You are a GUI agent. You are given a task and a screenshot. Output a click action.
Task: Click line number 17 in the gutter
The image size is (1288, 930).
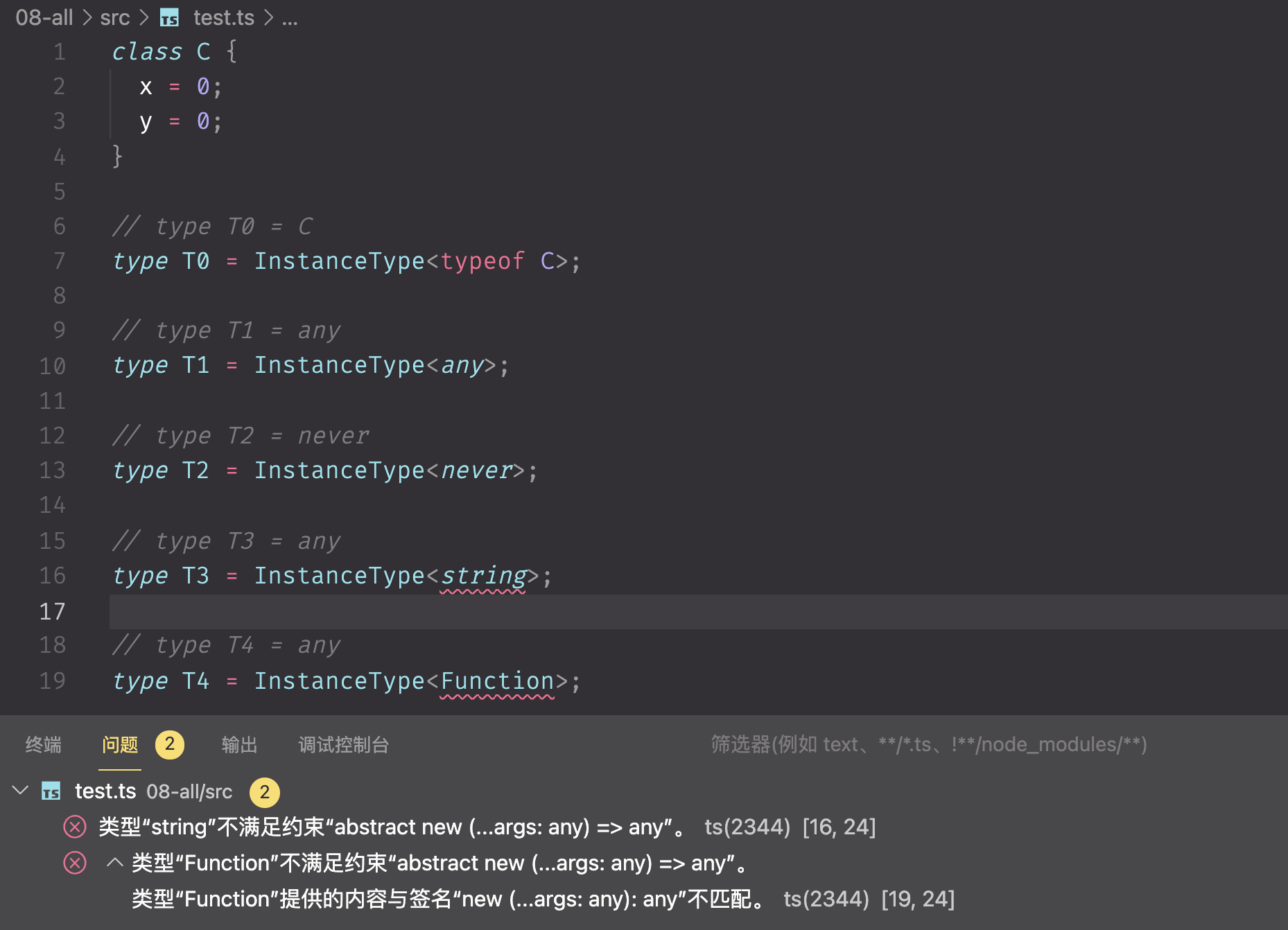(x=52, y=611)
